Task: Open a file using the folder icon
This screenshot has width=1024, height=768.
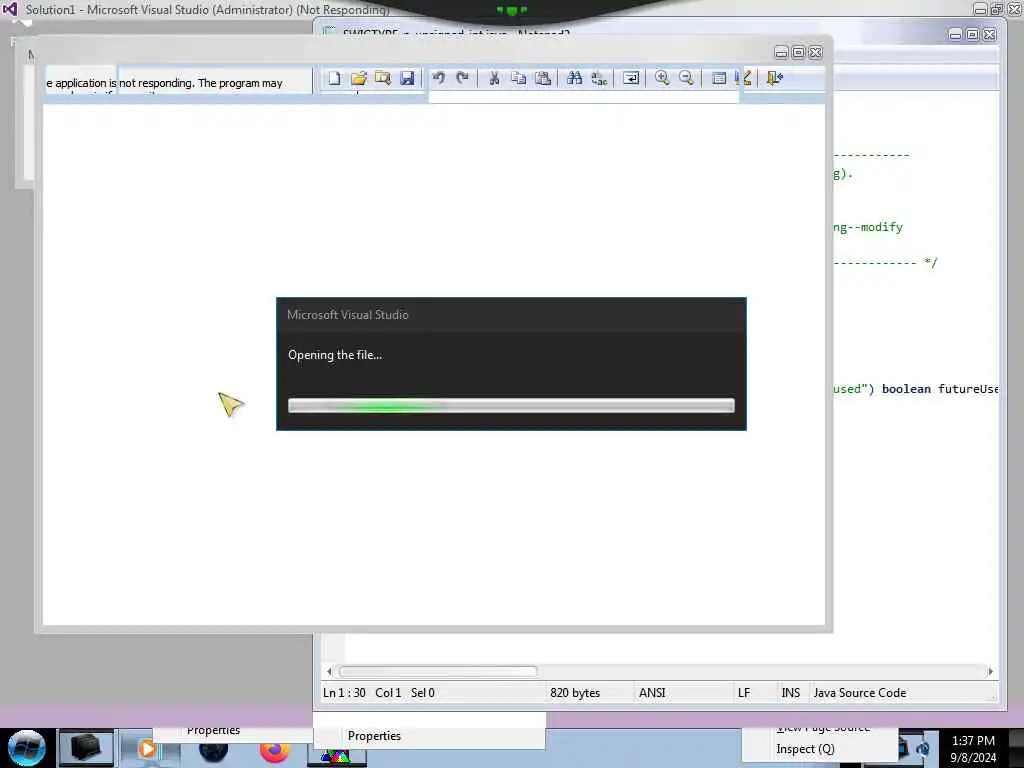Action: [359, 78]
